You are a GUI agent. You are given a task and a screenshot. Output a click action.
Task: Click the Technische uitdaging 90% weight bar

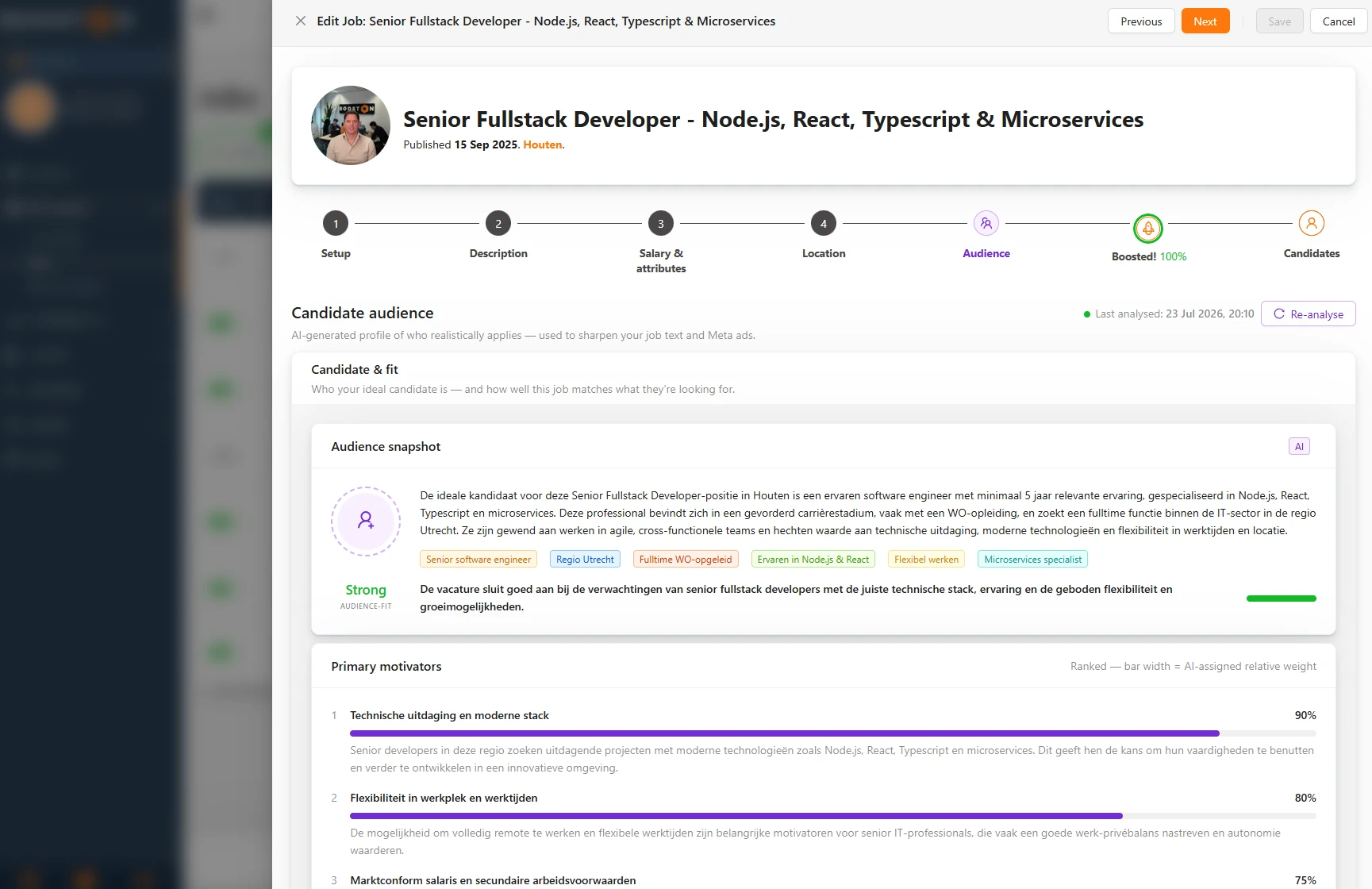(833, 733)
